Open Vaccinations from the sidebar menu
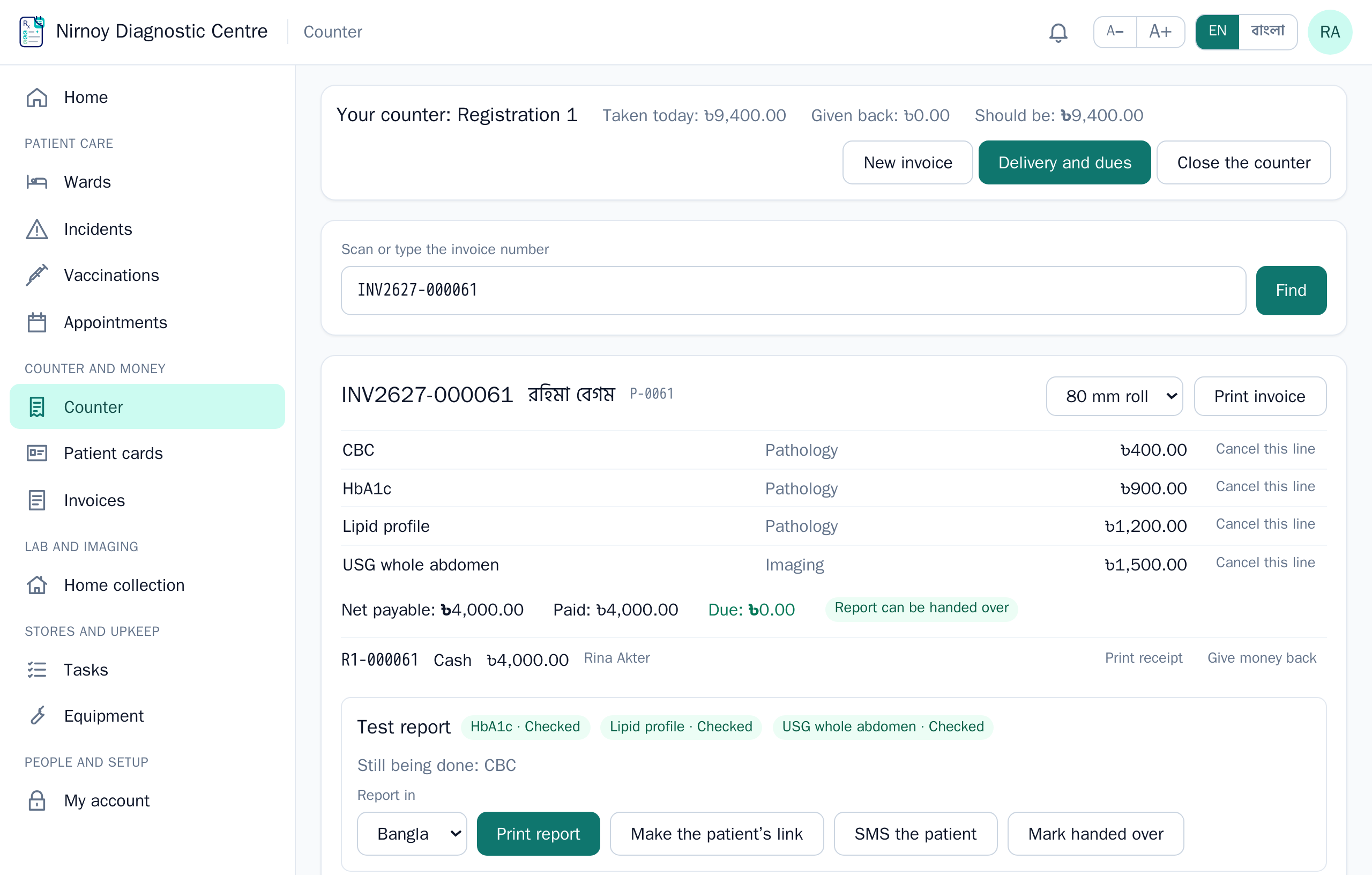Image resolution: width=1372 pixels, height=875 pixels. pyautogui.click(x=147, y=276)
